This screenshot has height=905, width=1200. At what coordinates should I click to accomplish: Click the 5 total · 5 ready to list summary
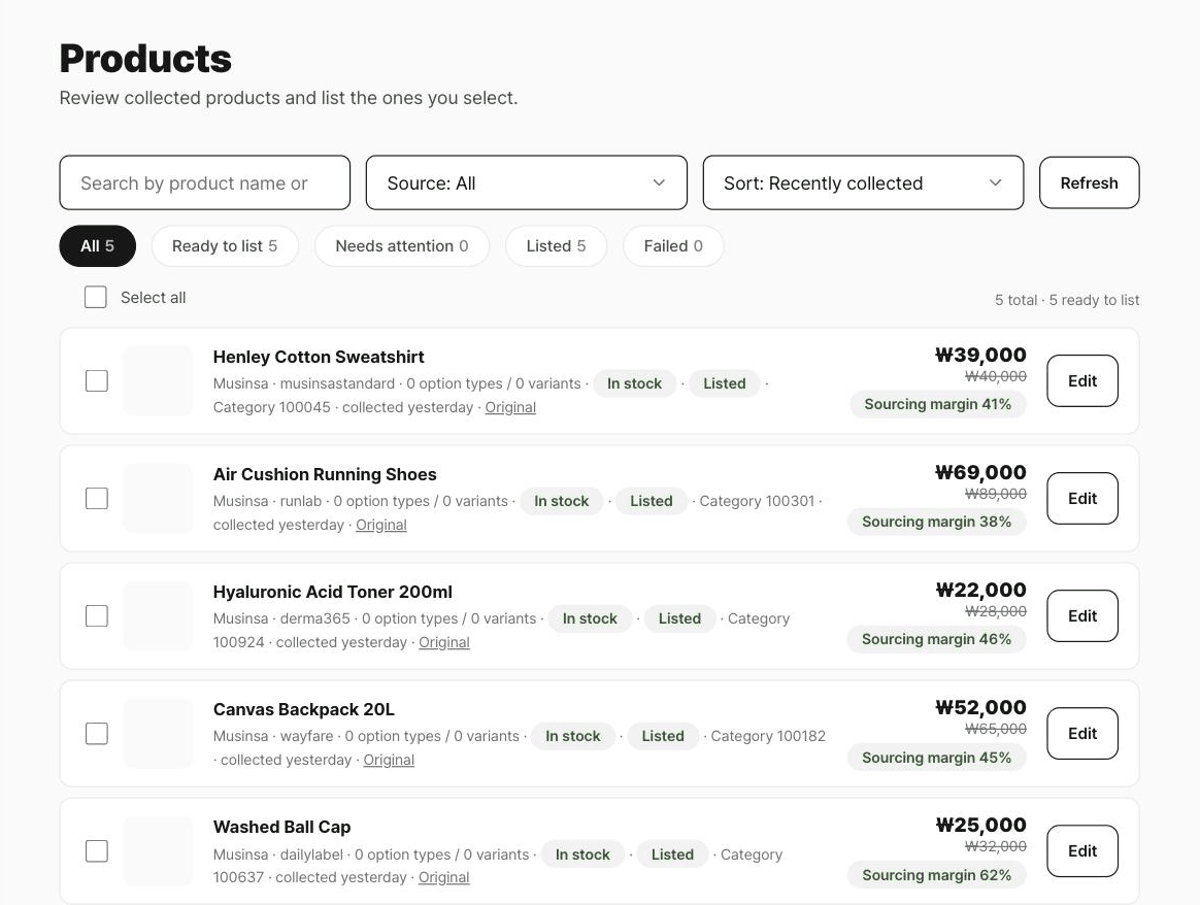[1067, 300]
